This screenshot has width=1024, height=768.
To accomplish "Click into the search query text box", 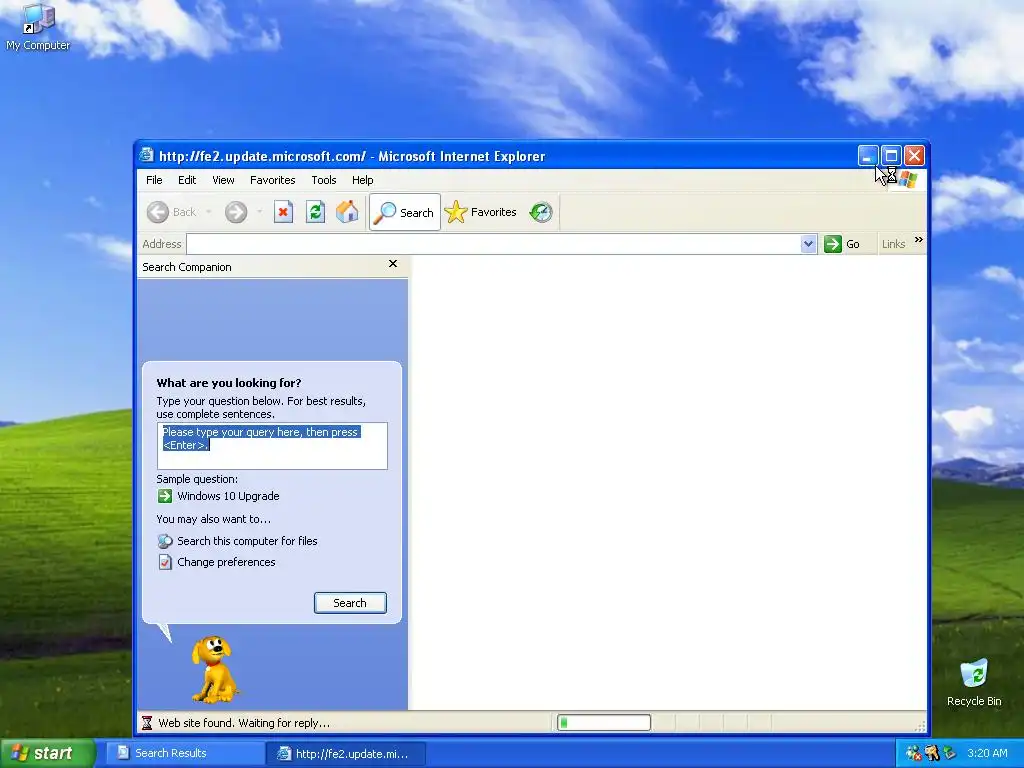I will (272, 446).
